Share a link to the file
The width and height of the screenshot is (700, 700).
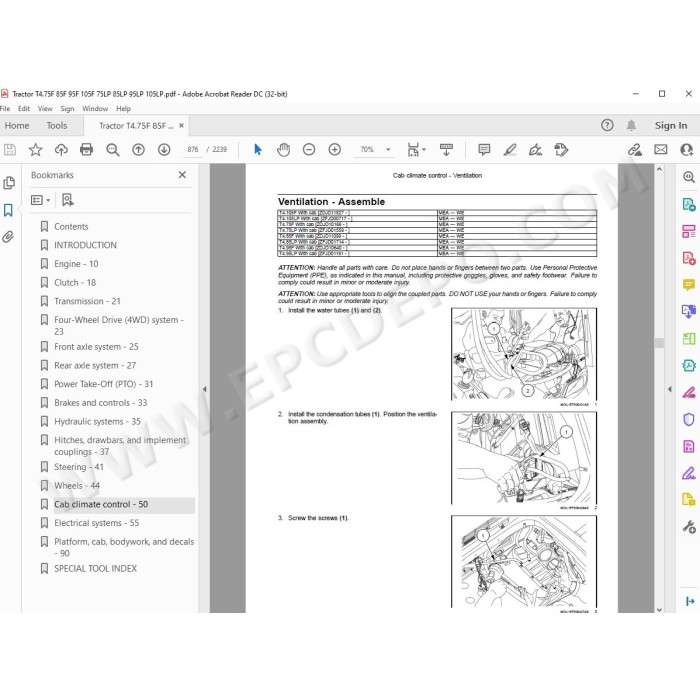[635, 150]
